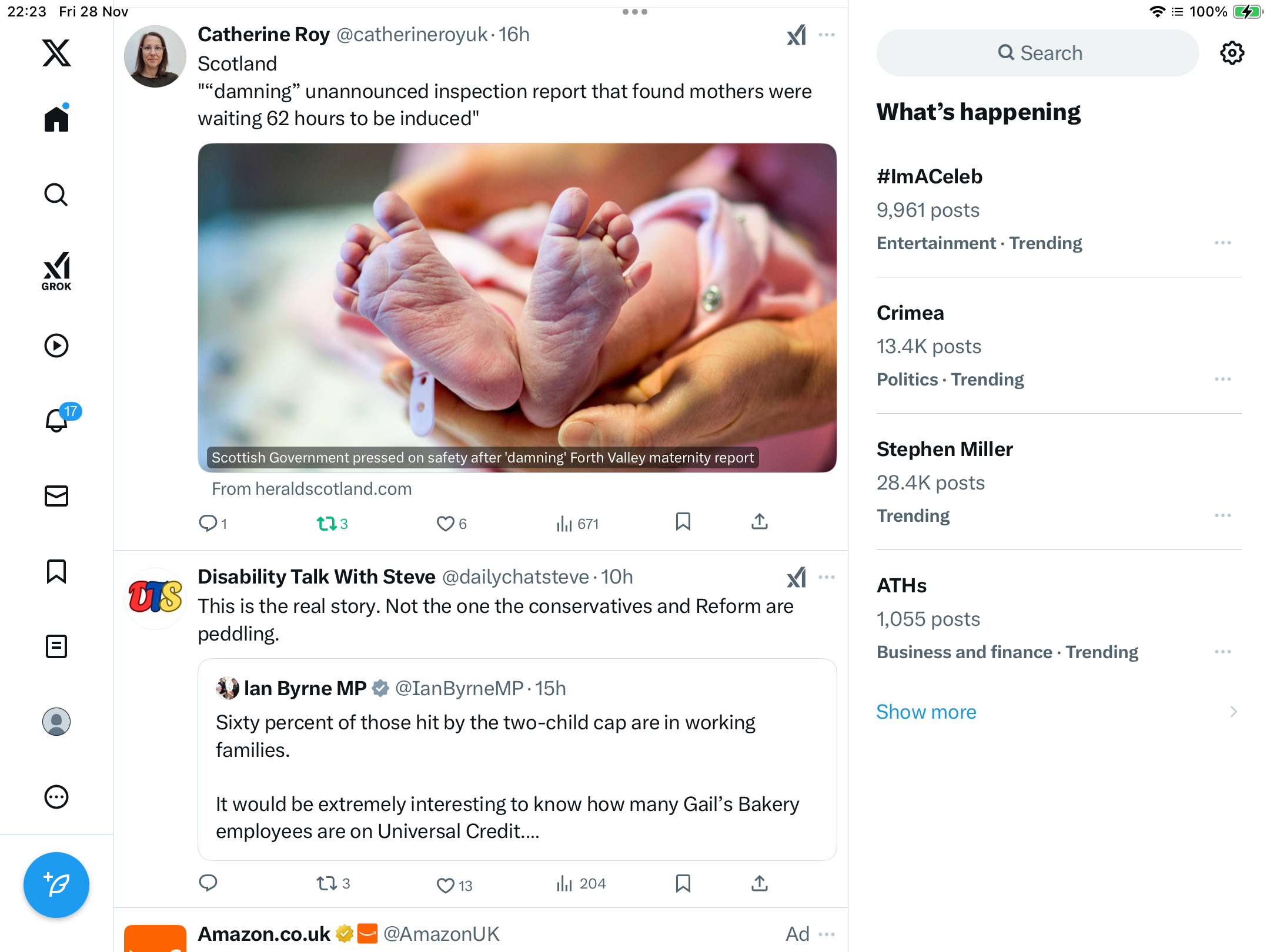Open more options on Catherine Roy's post
Viewport: 1270px width, 952px height.
coord(826,35)
